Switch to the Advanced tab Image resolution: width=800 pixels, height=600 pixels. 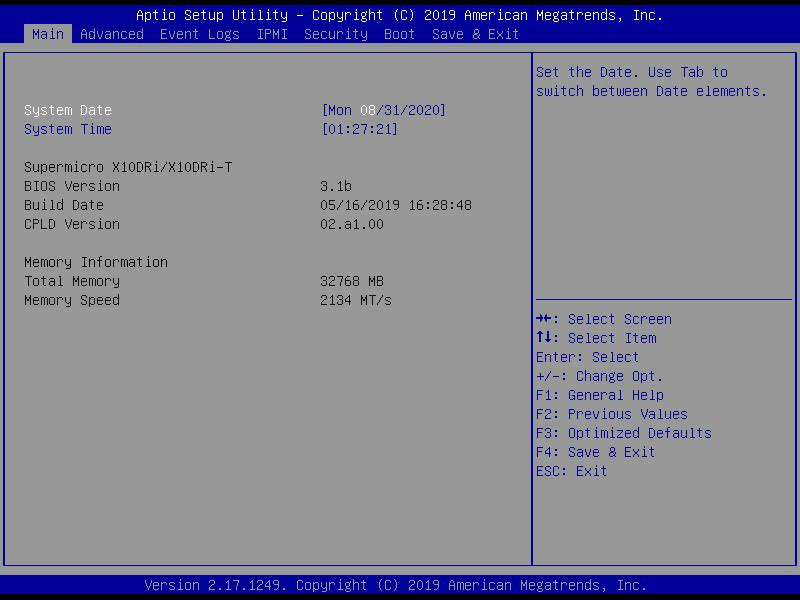[x=112, y=34]
